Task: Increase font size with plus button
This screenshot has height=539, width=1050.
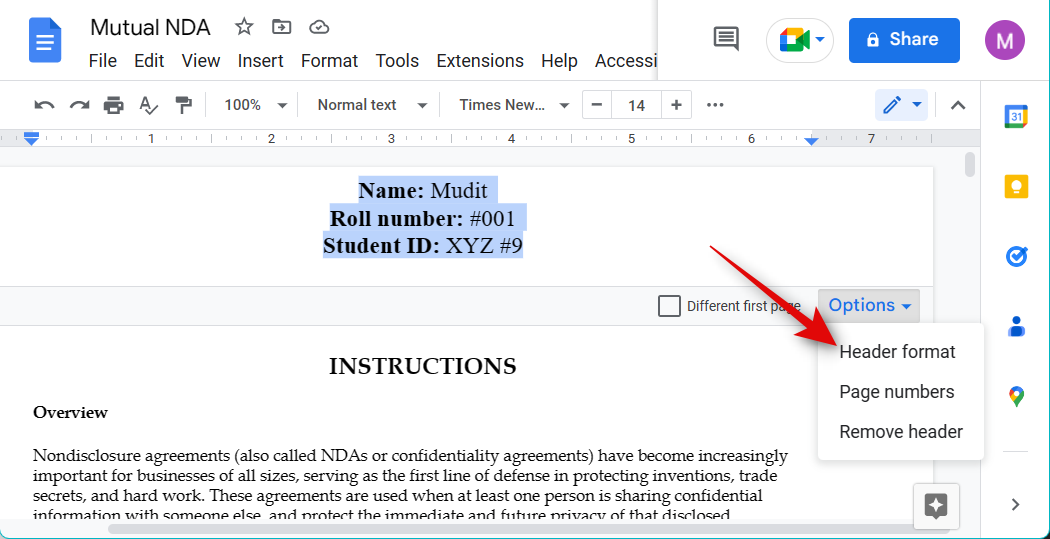Action: [x=676, y=105]
